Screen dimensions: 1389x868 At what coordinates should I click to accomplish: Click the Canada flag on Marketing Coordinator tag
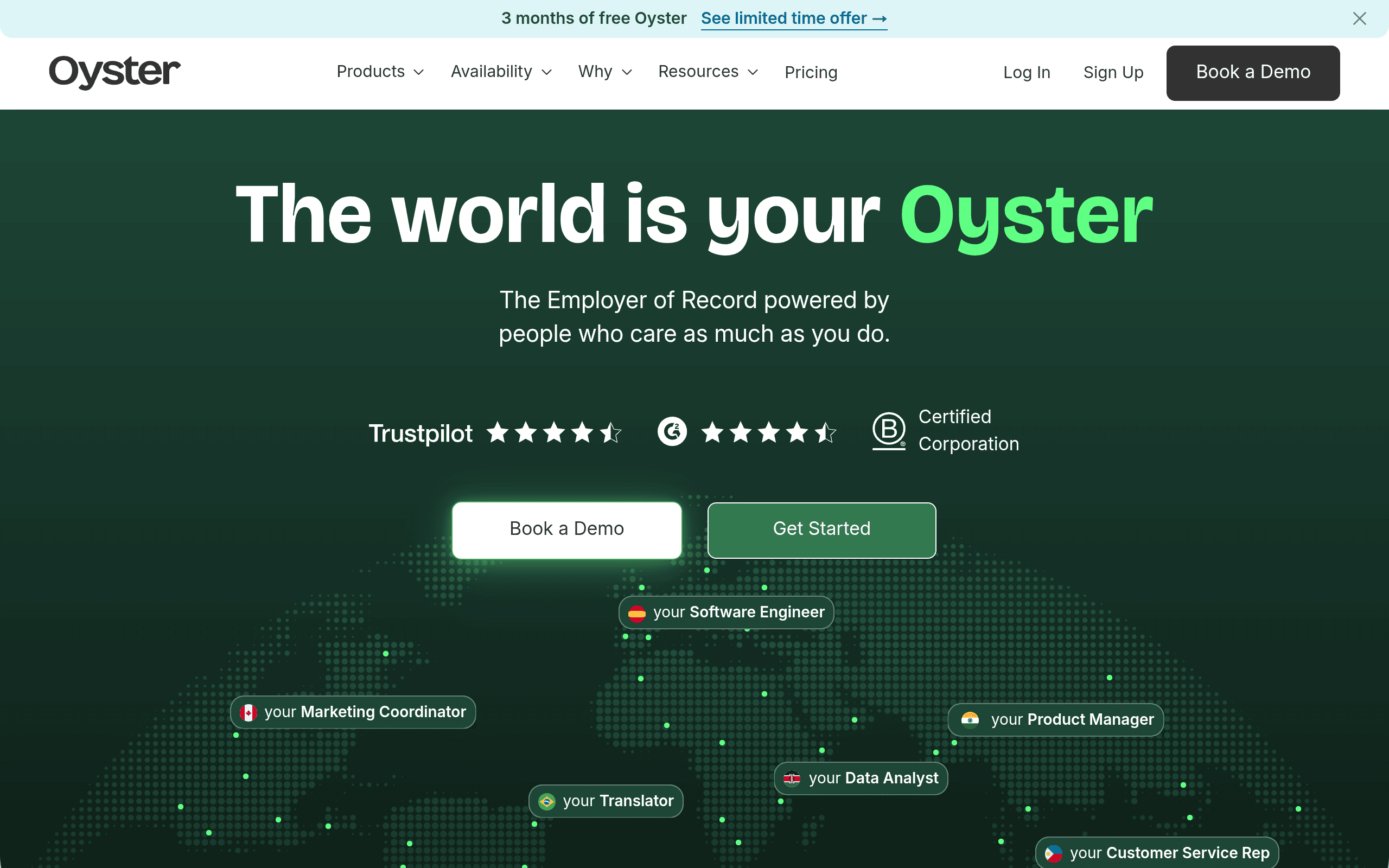(248, 712)
